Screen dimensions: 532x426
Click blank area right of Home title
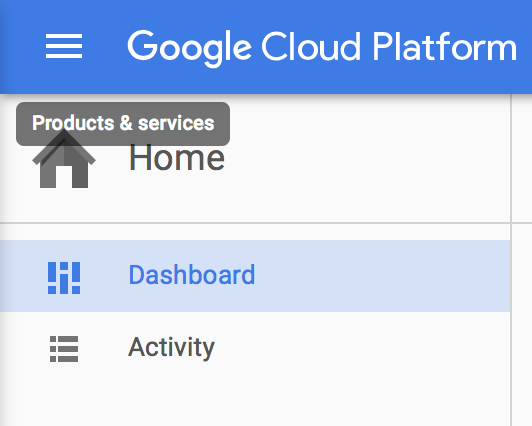coord(366,157)
